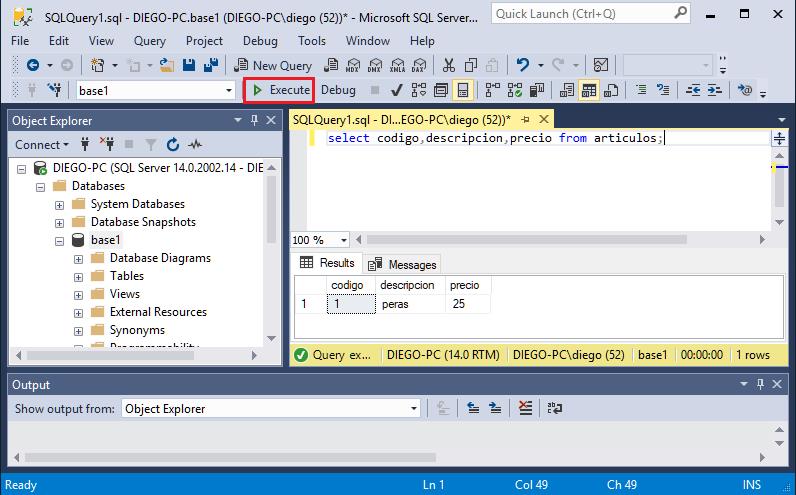Click the Disconnect plug icon in Object Explorer
Screen dimensions: 796x495
(x=107, y=145)
